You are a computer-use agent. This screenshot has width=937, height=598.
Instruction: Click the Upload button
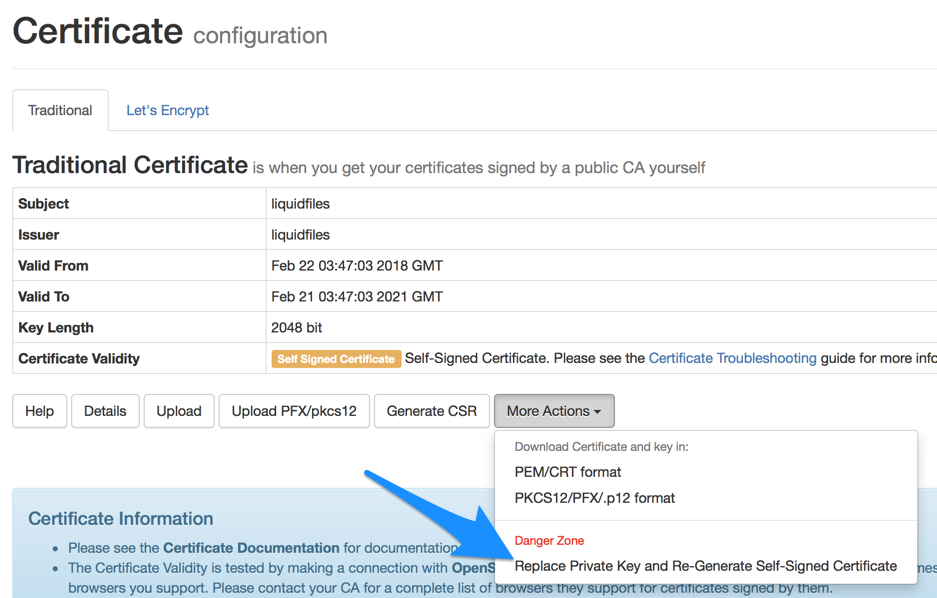tap(179, 410)
